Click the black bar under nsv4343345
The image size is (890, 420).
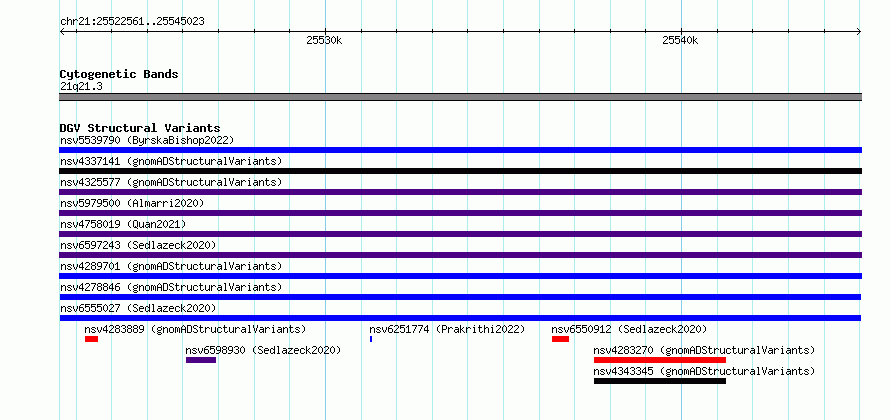[x=660, y=381]
